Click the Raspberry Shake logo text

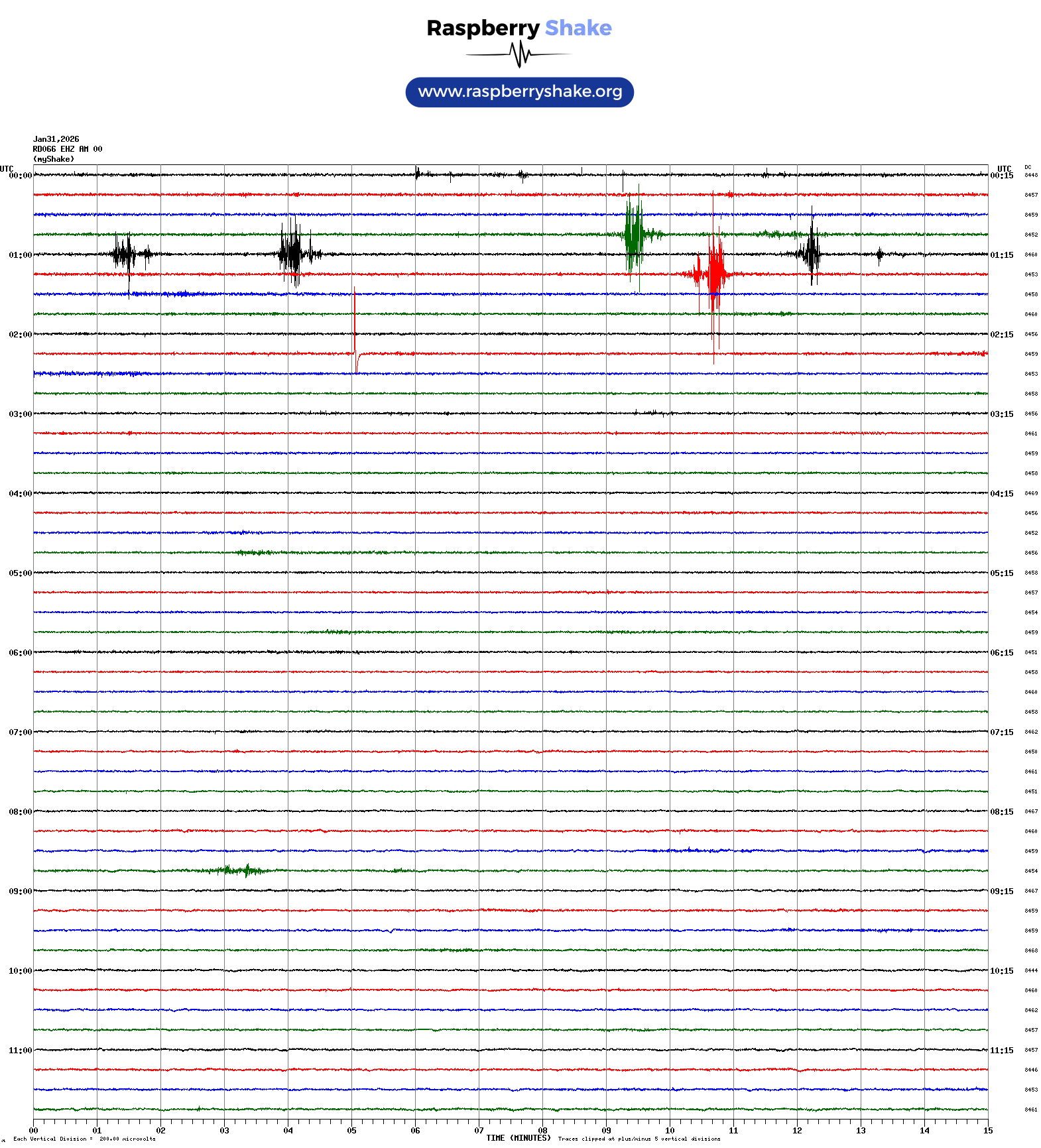click(519, 28)
